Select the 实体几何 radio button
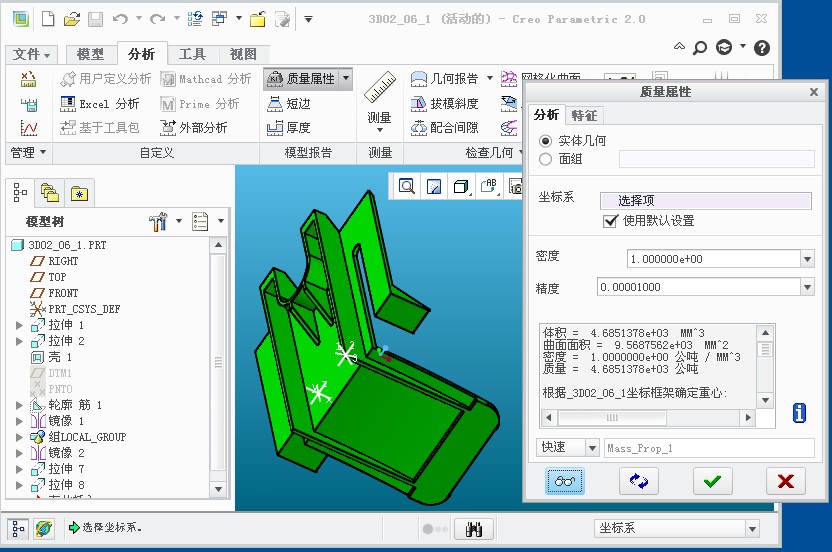Screen dimensions: 832x552 point(546,141)
